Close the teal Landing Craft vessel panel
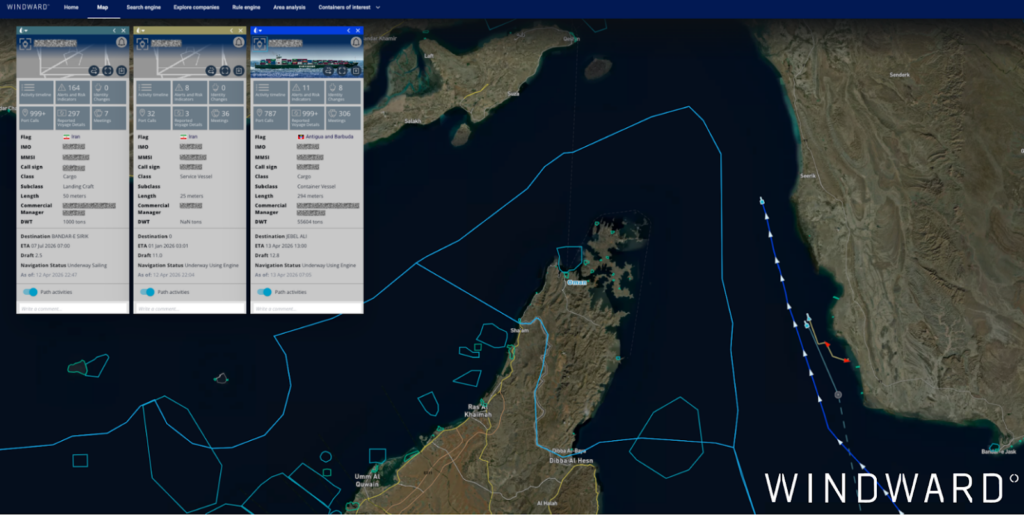 coord(123,30)
